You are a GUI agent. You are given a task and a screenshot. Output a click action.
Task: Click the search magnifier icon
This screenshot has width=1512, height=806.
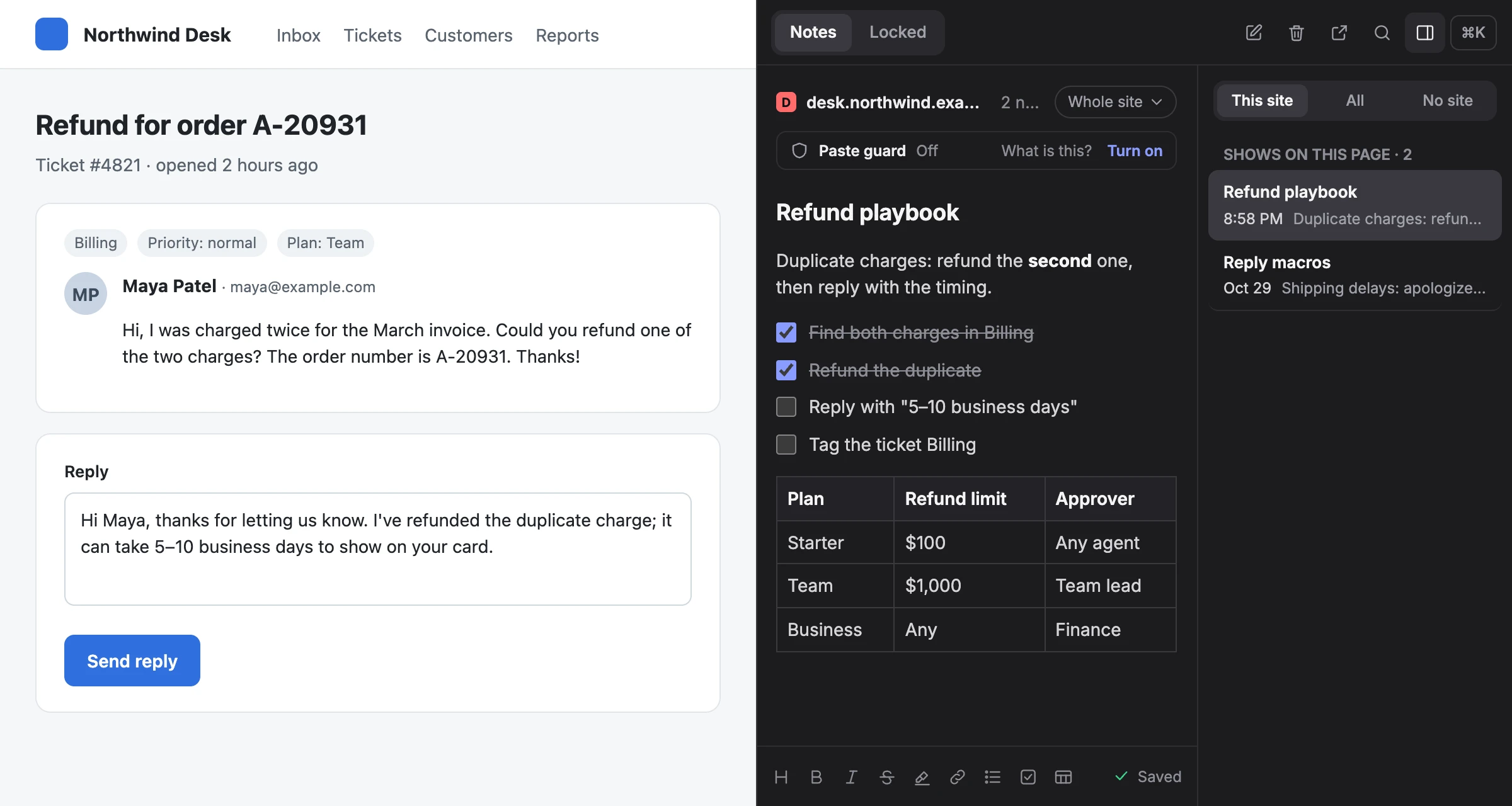click(1382, 33)
